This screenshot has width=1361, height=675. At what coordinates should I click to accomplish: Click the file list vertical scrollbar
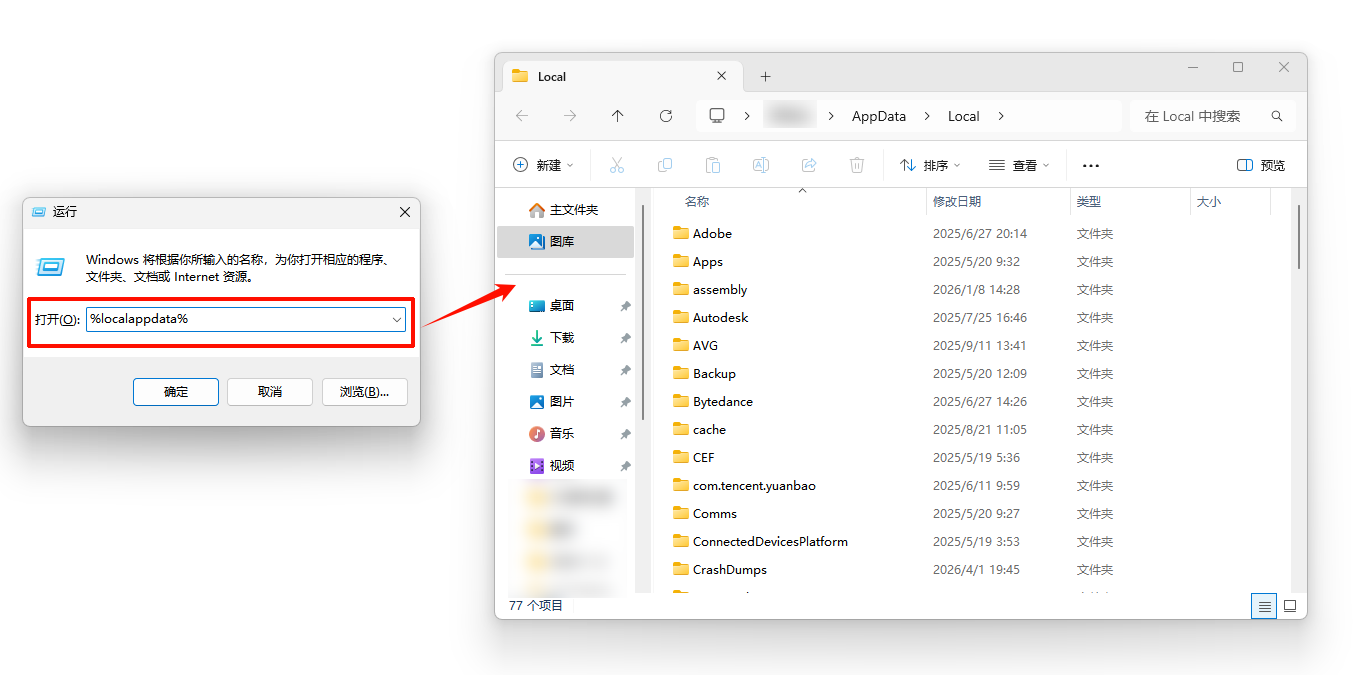click(1298, 238)
